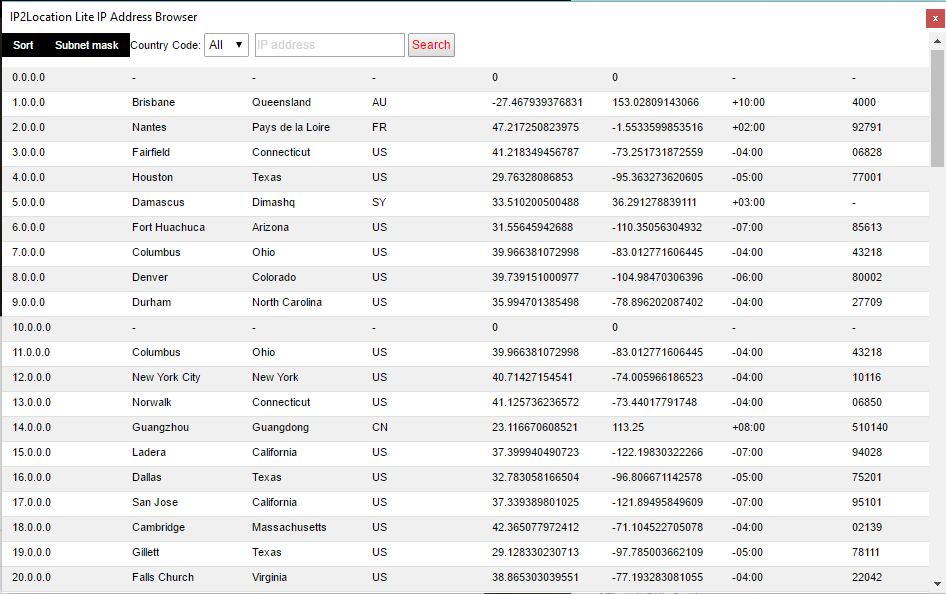
Task: Click the scrollbar down arrow
Action: [937, 584]
